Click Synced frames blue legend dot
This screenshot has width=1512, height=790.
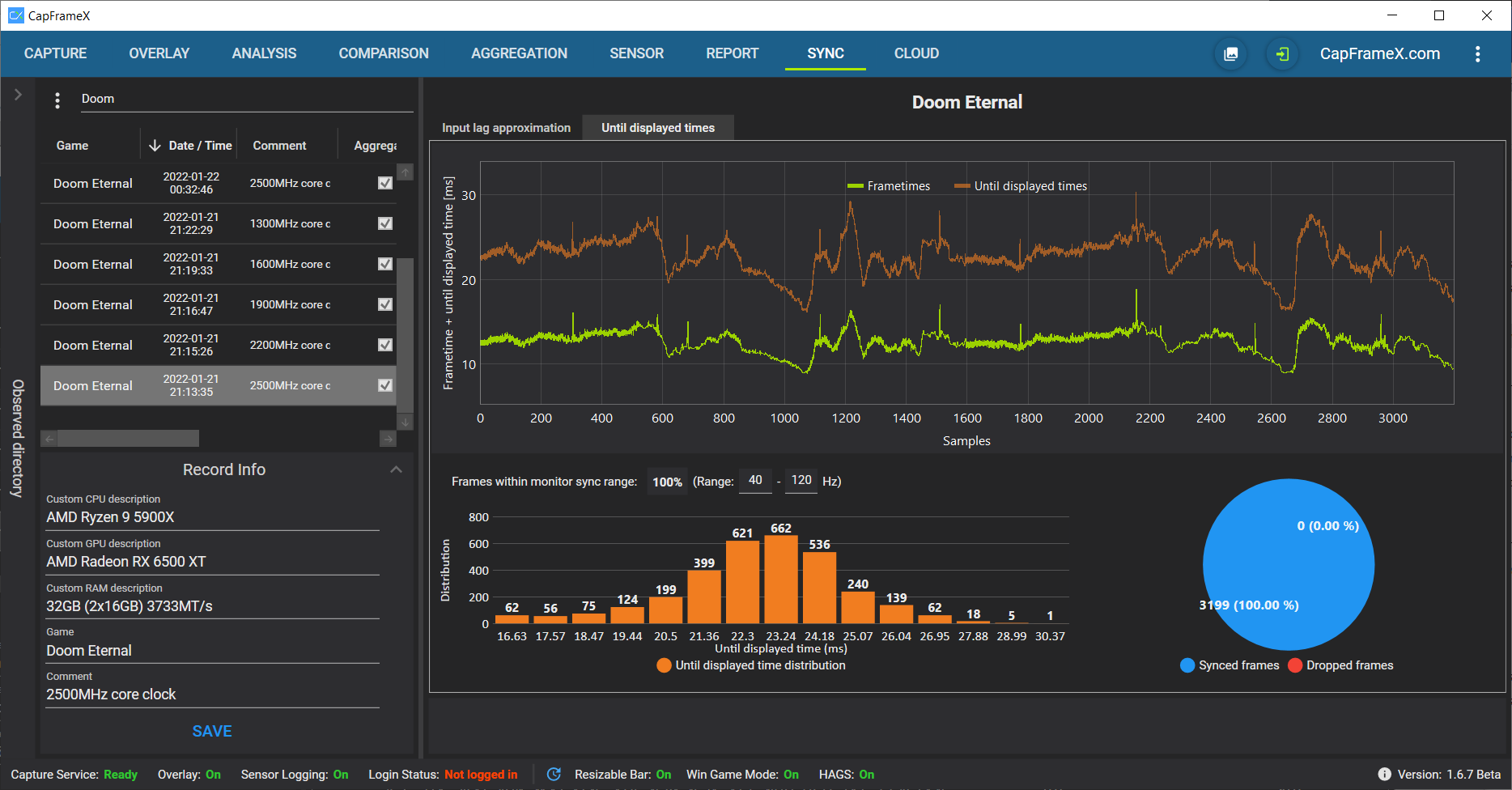[x=1187, y=665]
